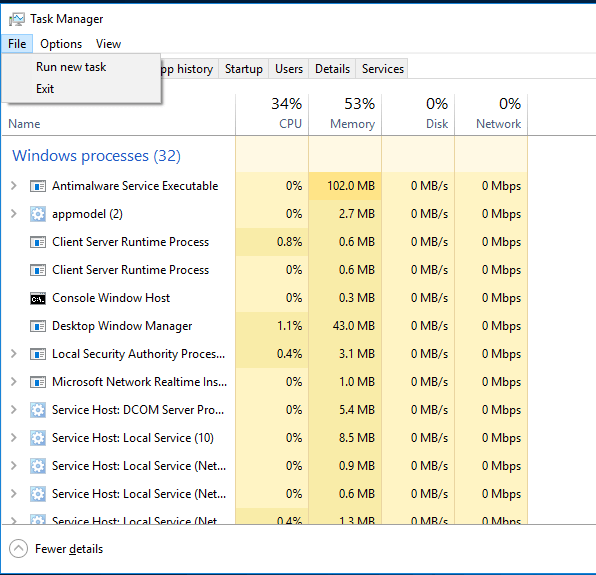Click the Antimalware Service Executable process icon
The width and height of the screenshot is (596, 575).
pyautogui.click(x=38, y=186)
